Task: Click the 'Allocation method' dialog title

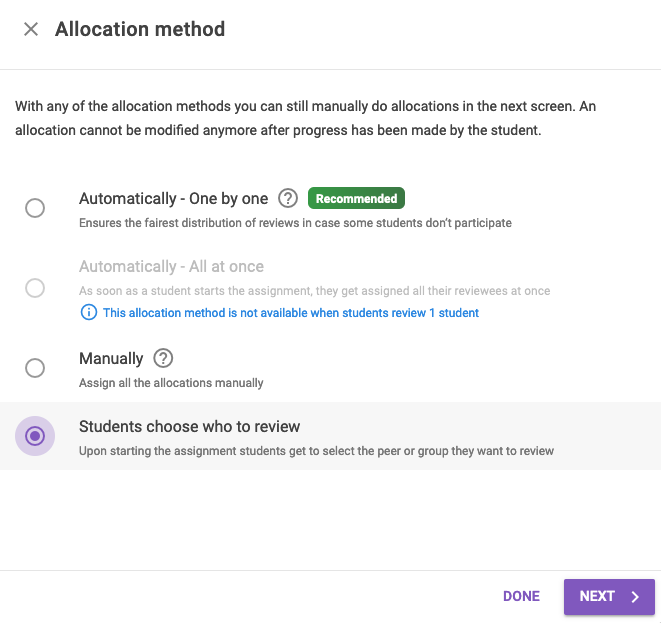Action: point(140,29)
